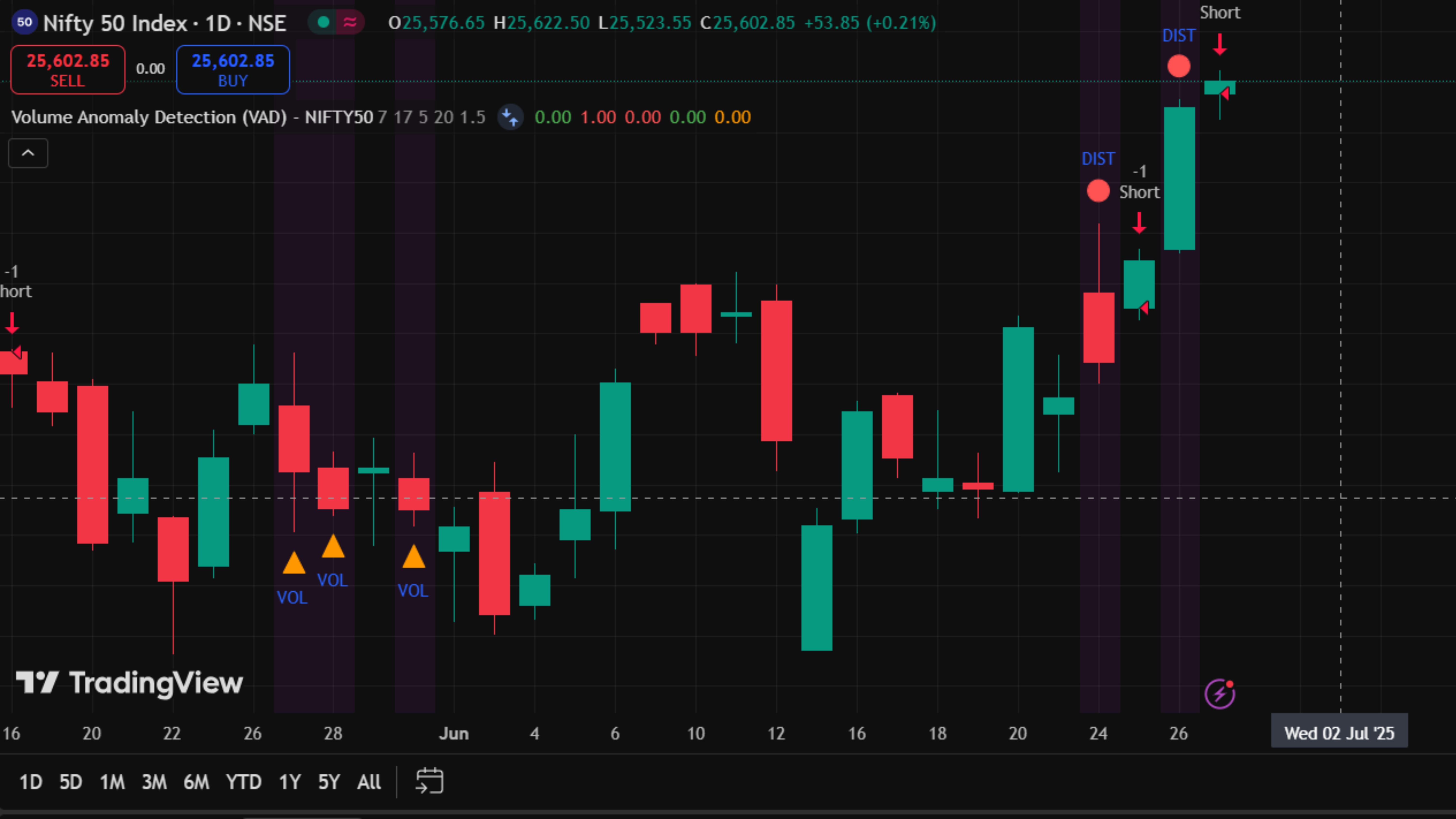1456x819 pixels.
Task: Click the Wed 02 Jul '25 date label
Action: (x=1339, y=733)
